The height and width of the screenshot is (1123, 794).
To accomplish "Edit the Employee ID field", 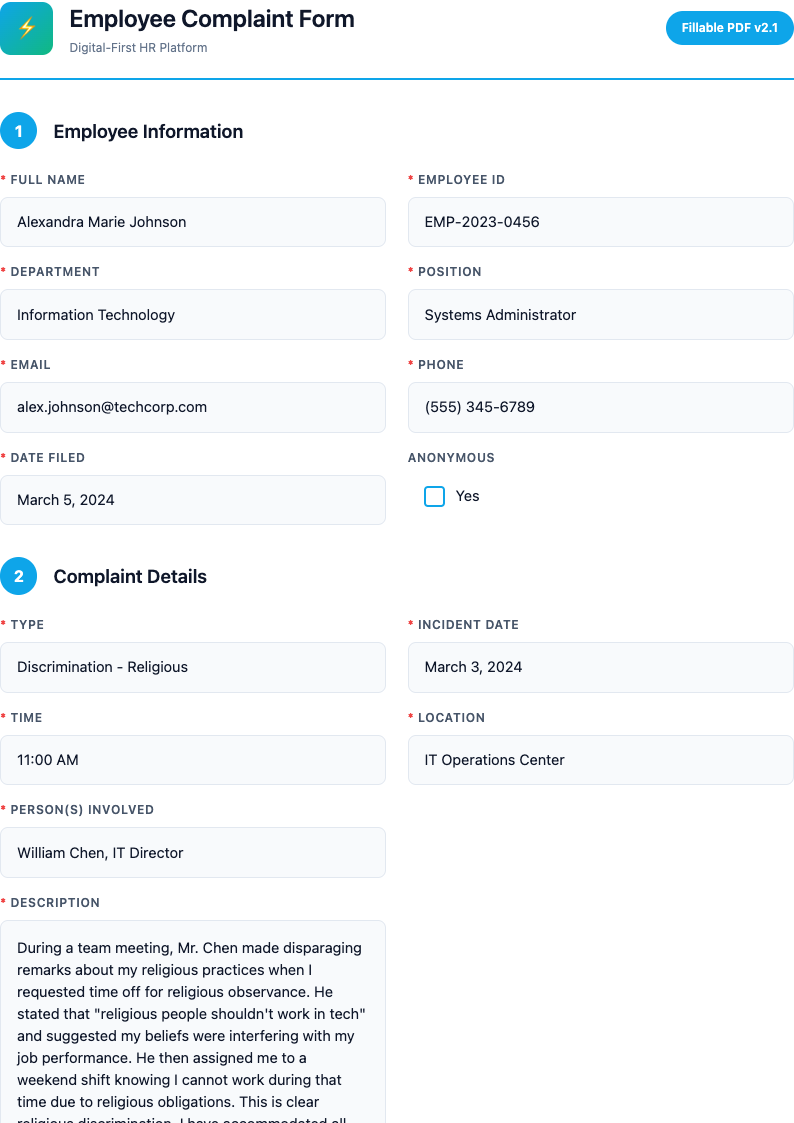I will coord(600,222).
